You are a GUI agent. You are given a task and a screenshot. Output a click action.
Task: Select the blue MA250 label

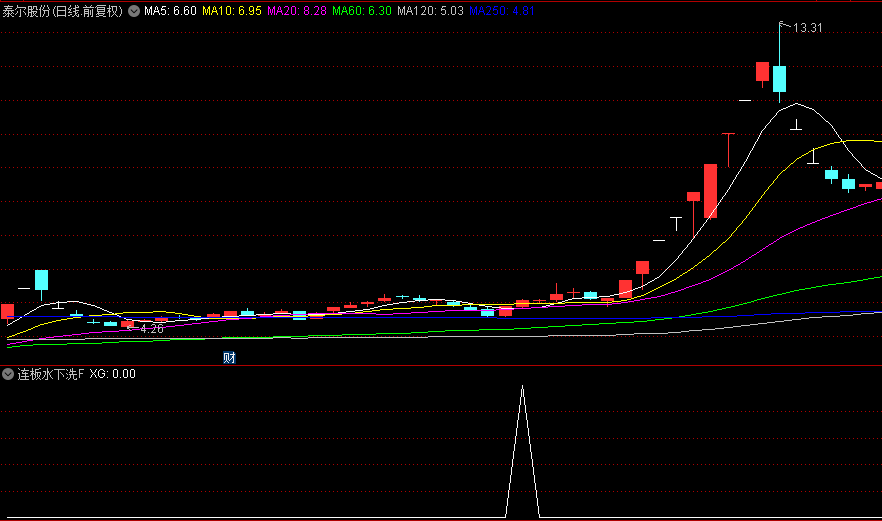click(502, 12)
